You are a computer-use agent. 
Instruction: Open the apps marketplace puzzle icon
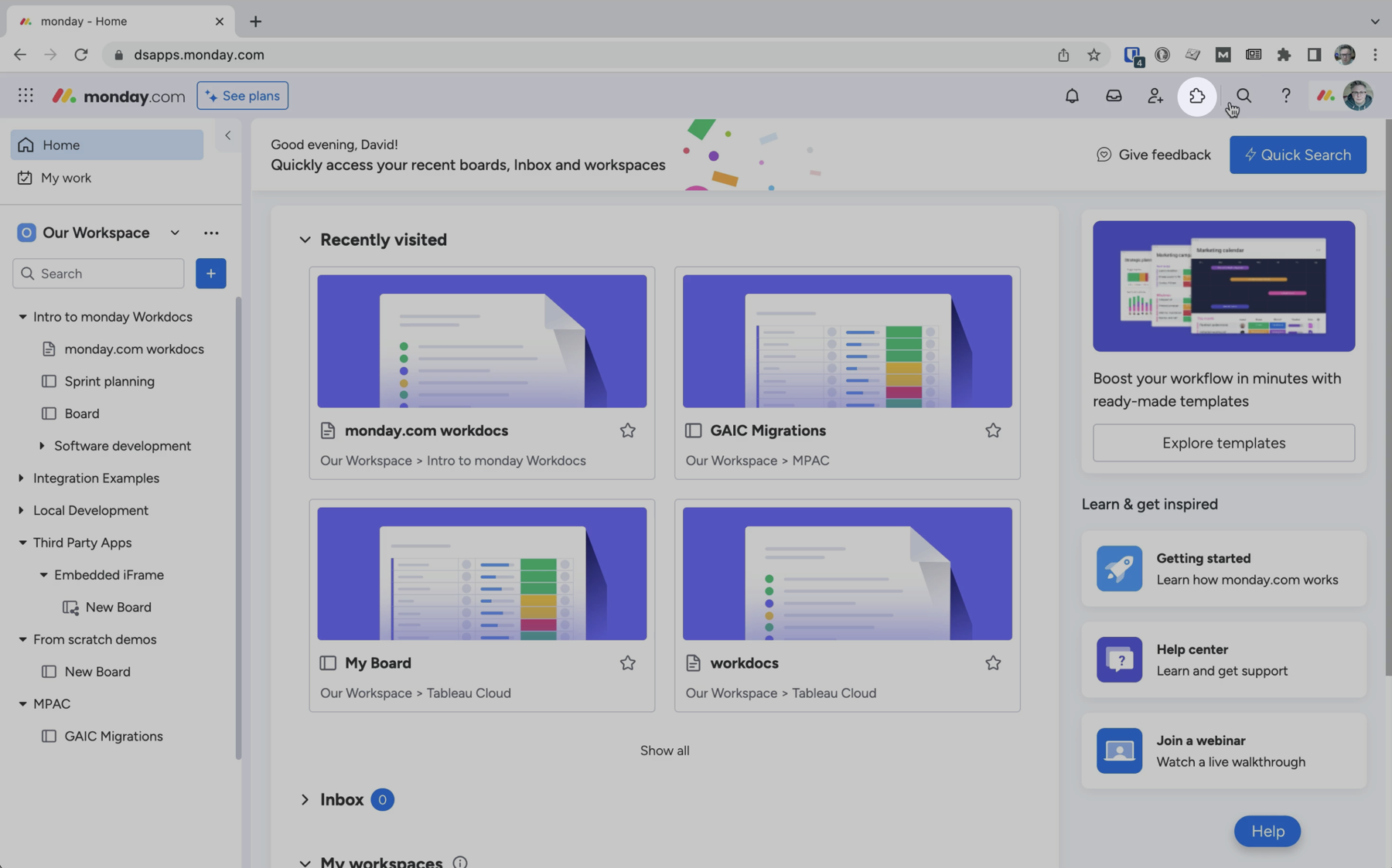[x=1197, y=96]
